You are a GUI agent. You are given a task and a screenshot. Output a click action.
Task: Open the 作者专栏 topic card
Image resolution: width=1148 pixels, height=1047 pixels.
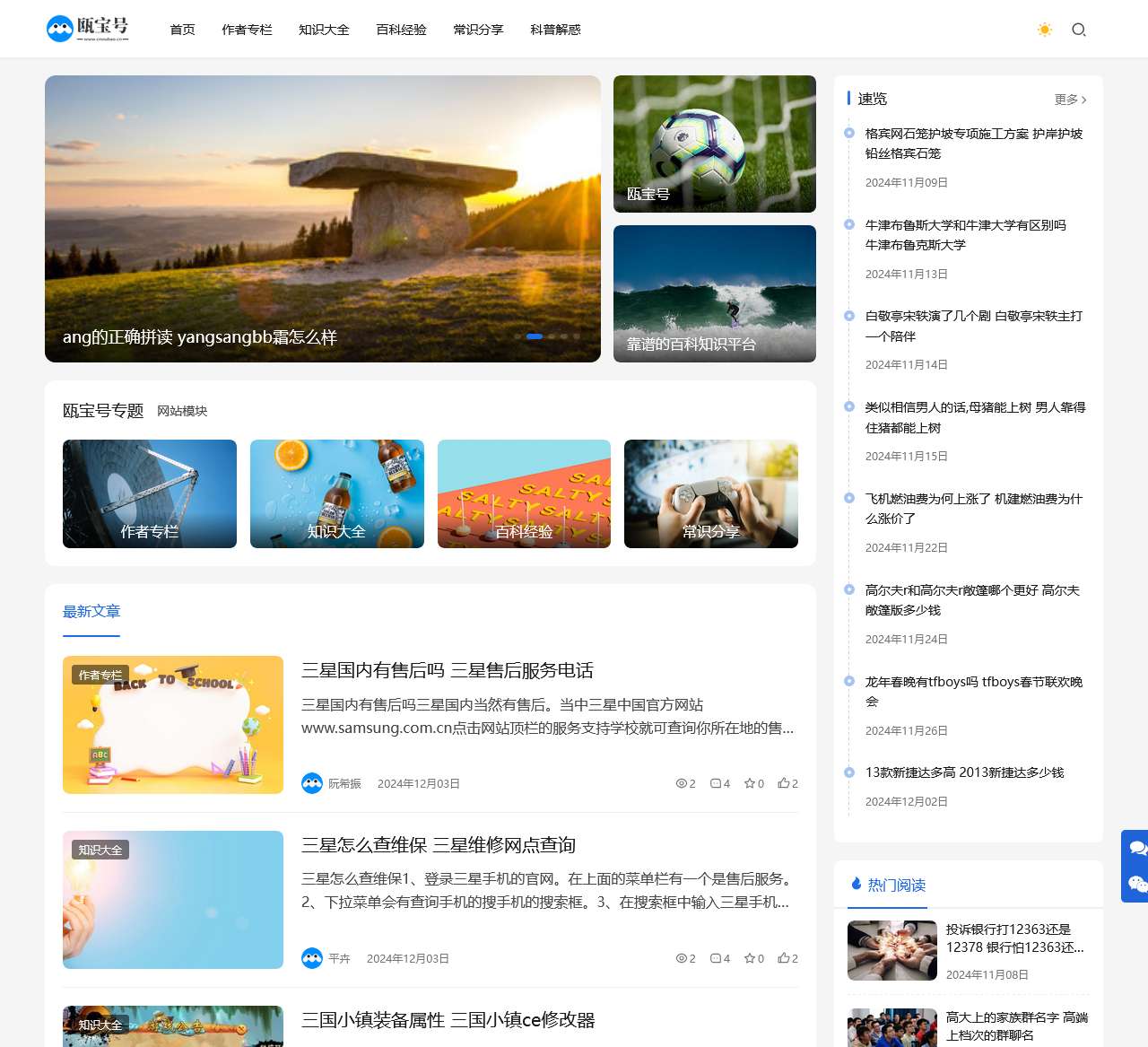(150, 493)
